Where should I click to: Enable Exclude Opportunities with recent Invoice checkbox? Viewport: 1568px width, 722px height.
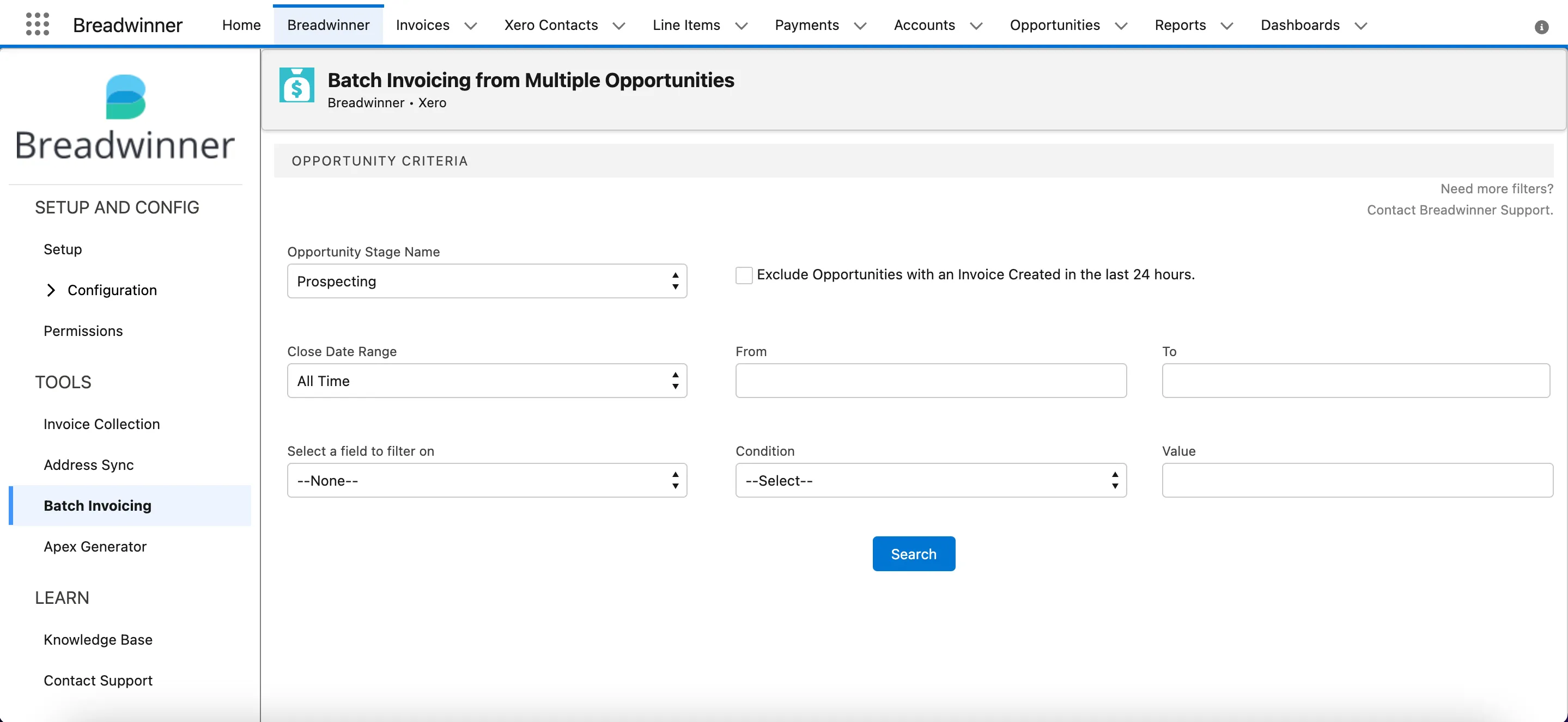(744, 275)
